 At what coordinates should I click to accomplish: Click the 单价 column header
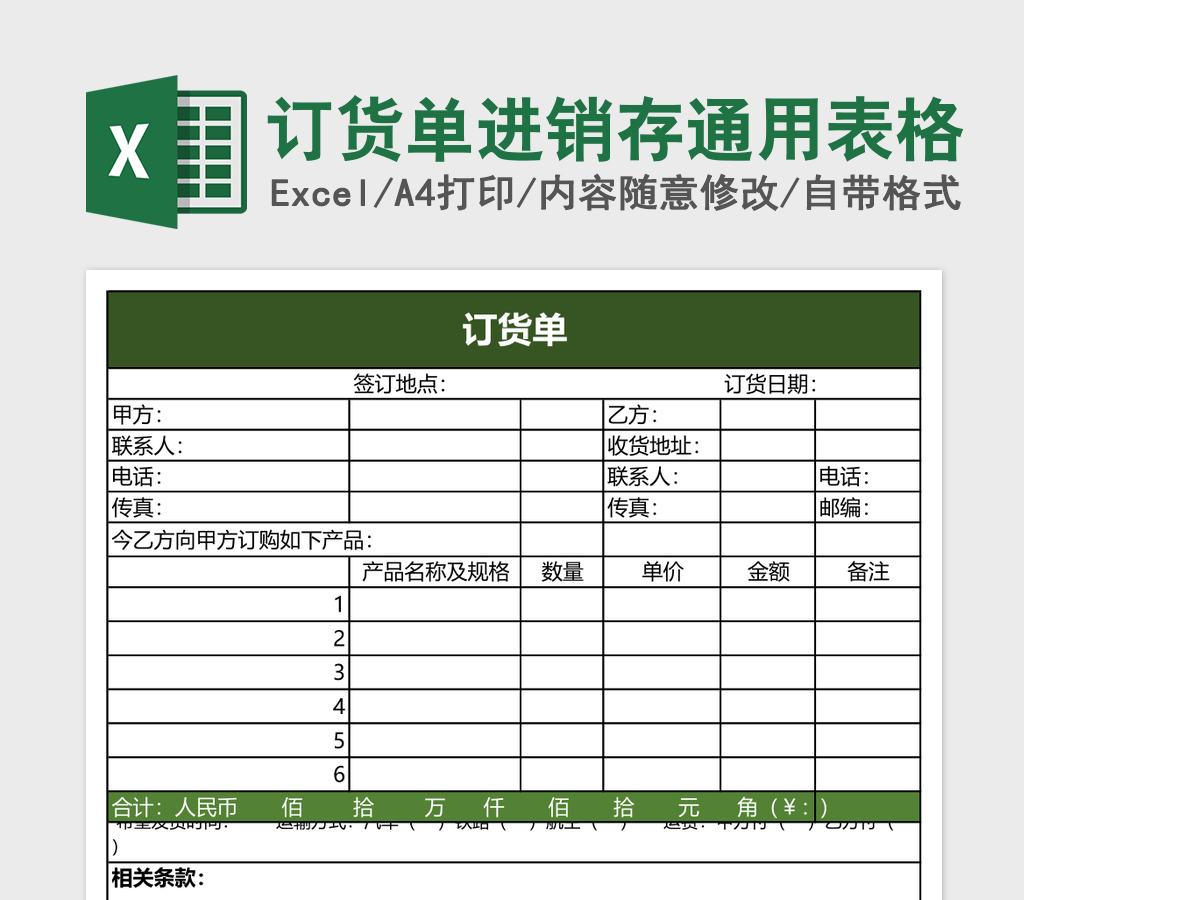tap(662, 572)
